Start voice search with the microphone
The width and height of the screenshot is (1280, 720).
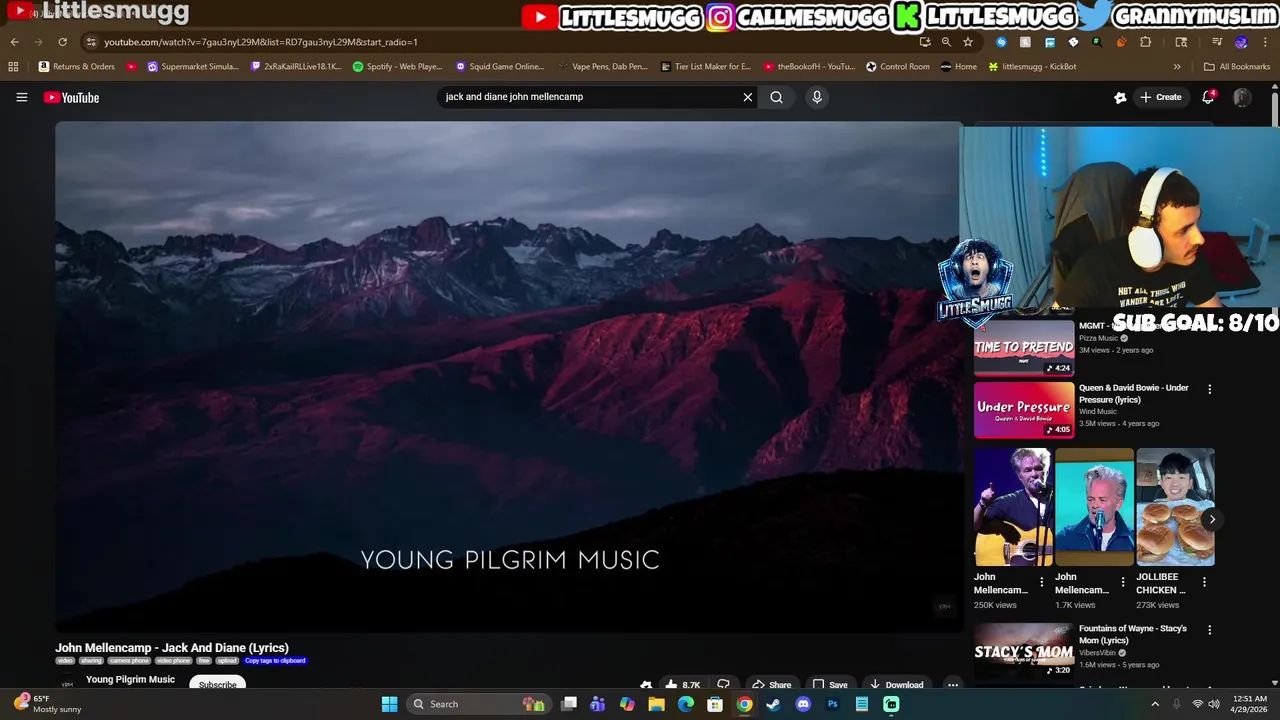[x=817, y=97]
